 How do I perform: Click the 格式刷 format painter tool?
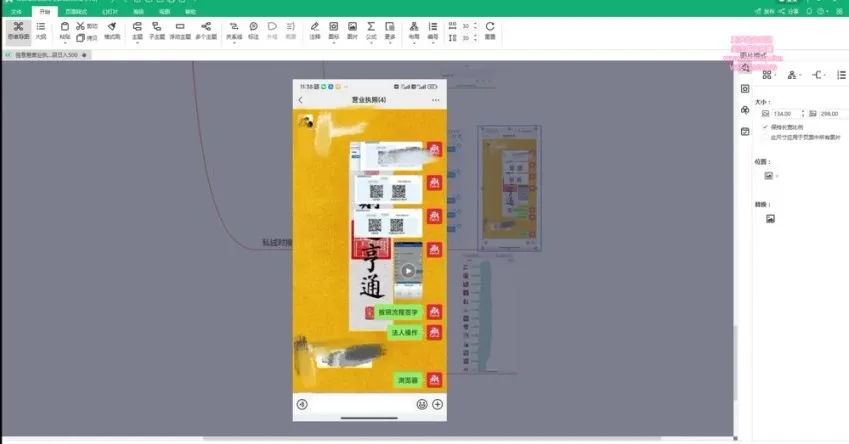pyautogui.click(x=111, y=30)
